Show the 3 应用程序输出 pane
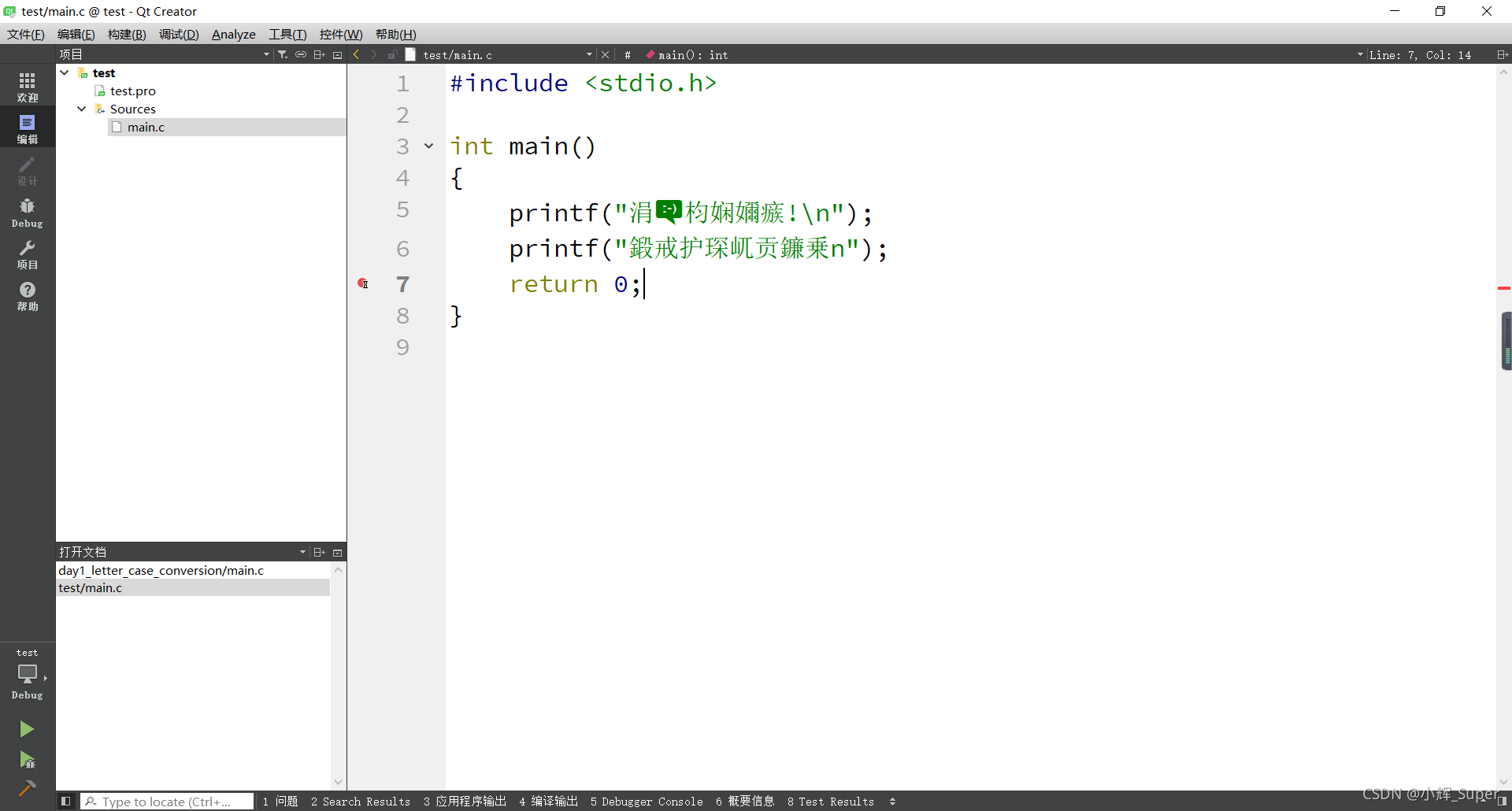The height and width of the screenshot is (811, 1512). [x=465, y=802]
